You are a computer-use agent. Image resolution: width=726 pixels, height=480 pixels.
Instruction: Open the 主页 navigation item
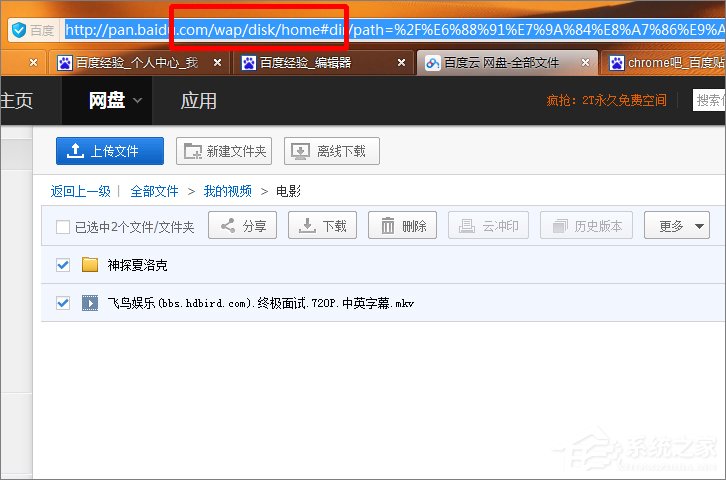click(17, 100)
